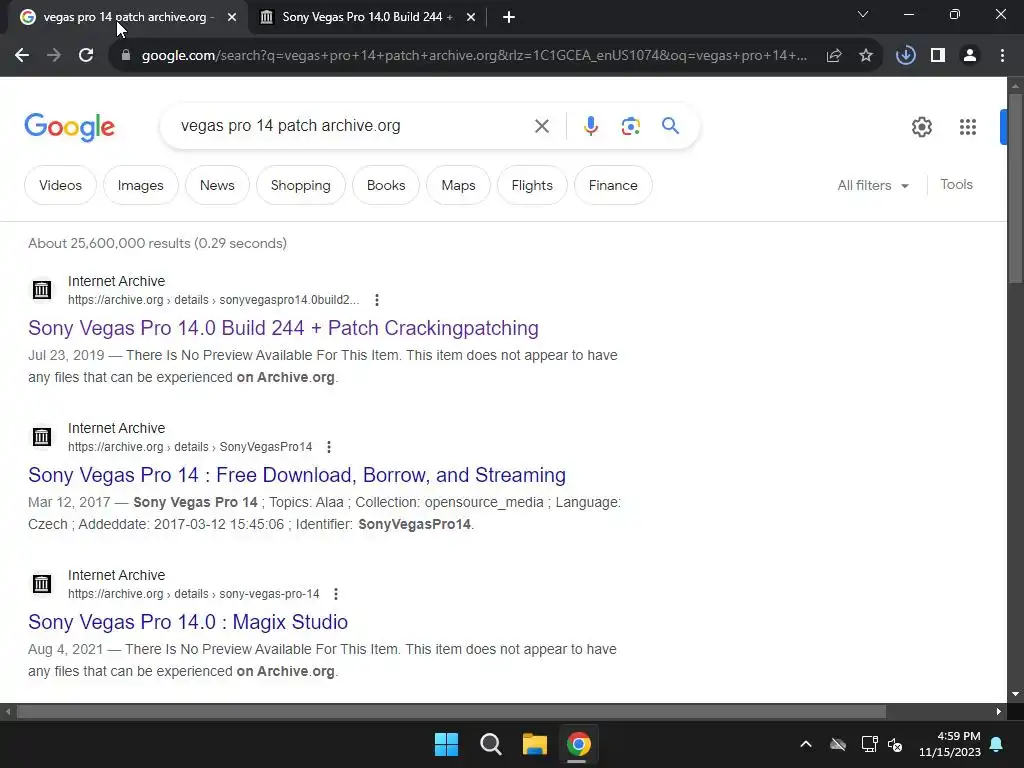1024x768 pixels.
Task: View site info via the lock icon
Action: point(125,56)
